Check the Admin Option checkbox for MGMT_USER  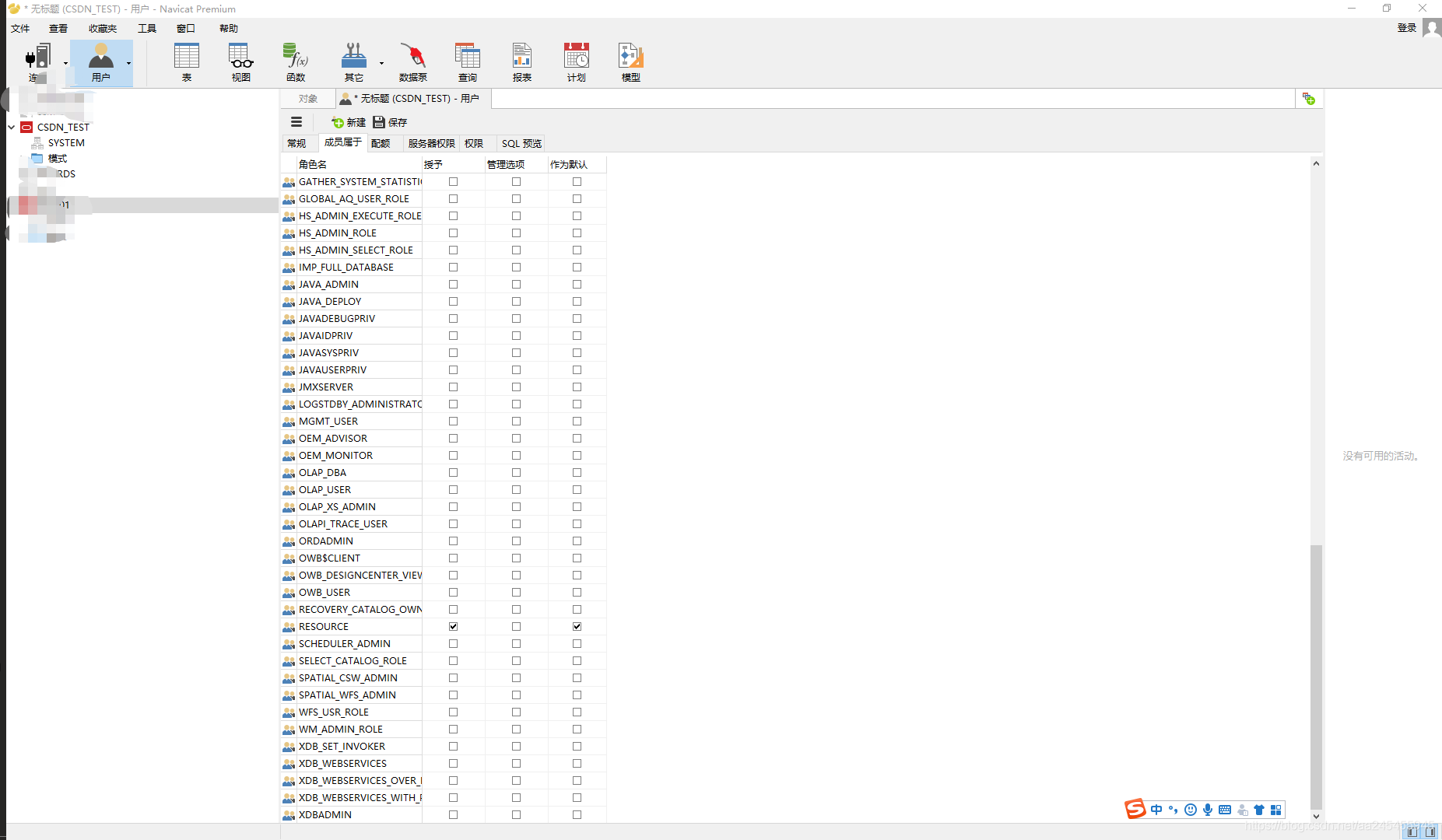tap(517, 422)
